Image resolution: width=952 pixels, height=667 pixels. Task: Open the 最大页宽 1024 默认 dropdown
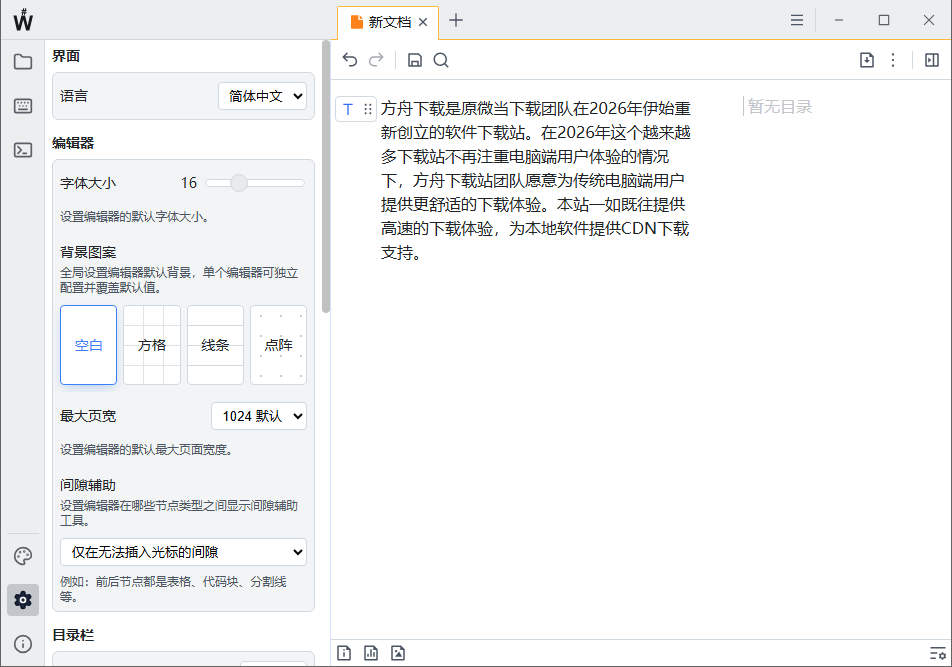pyautogui.click(x=259, y=416)
